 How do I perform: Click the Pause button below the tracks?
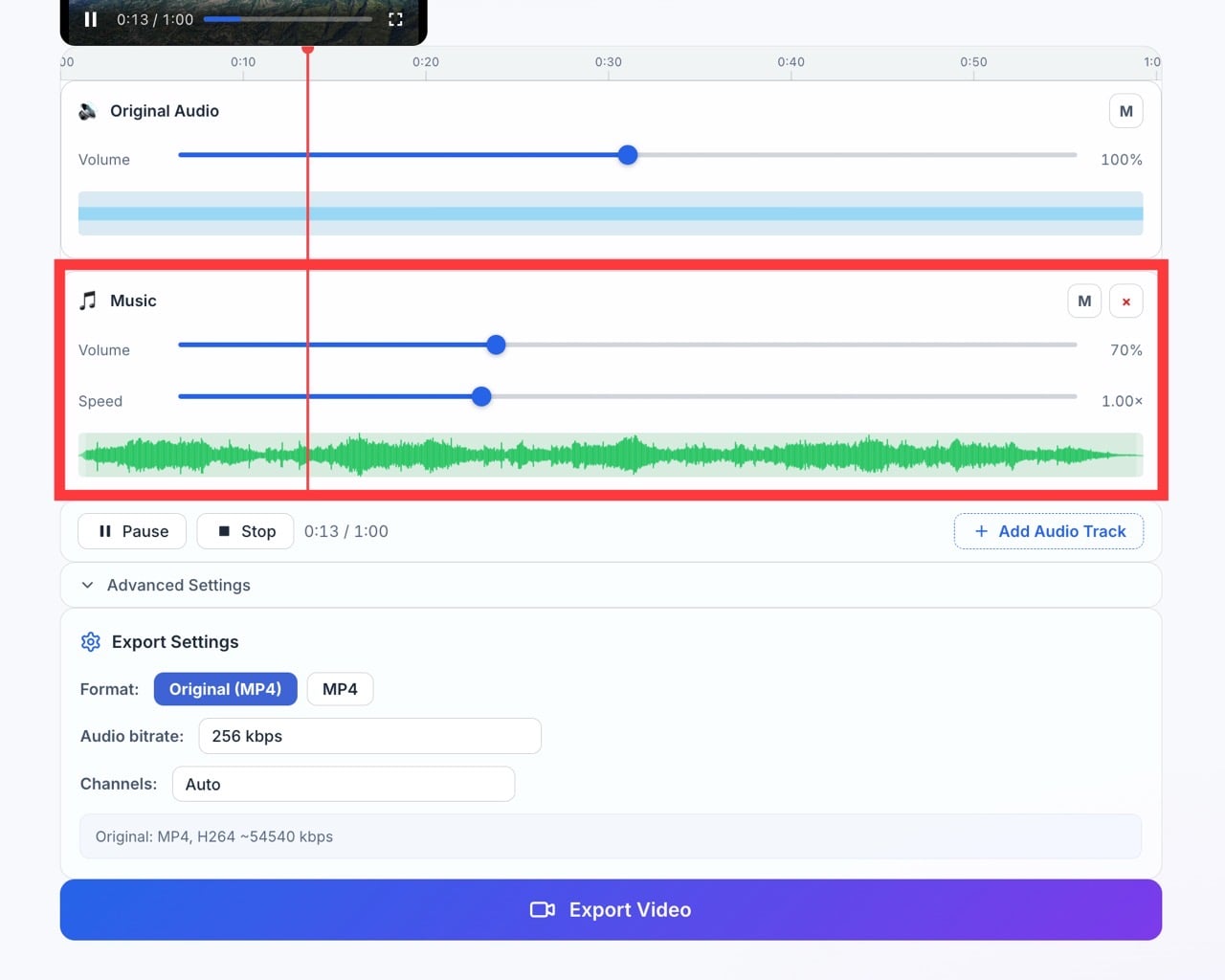[132, 531]
